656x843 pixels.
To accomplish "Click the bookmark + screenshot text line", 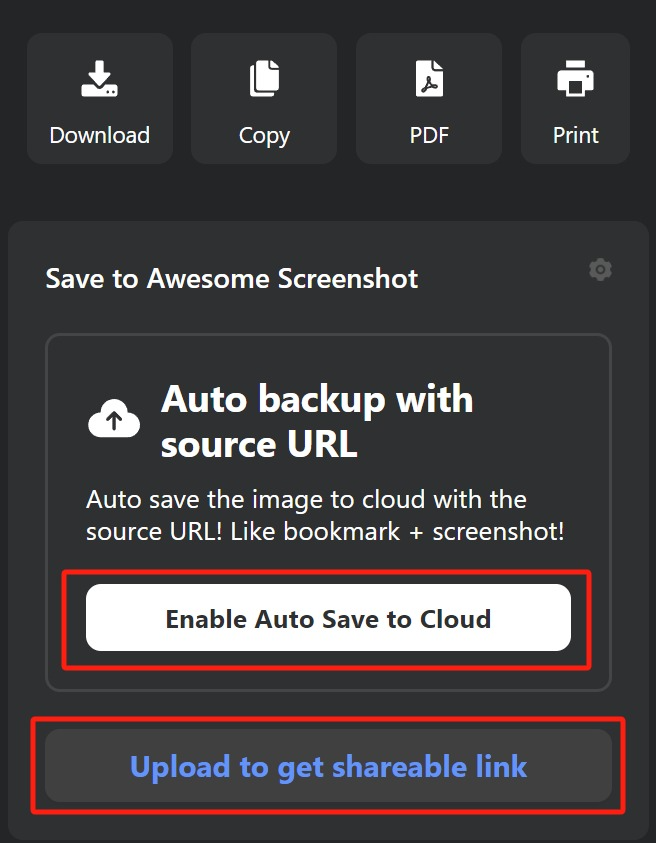I will coord(325,532).
